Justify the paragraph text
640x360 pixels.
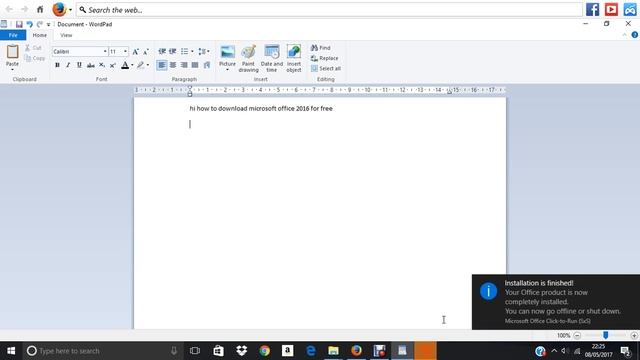pos(195,65)
